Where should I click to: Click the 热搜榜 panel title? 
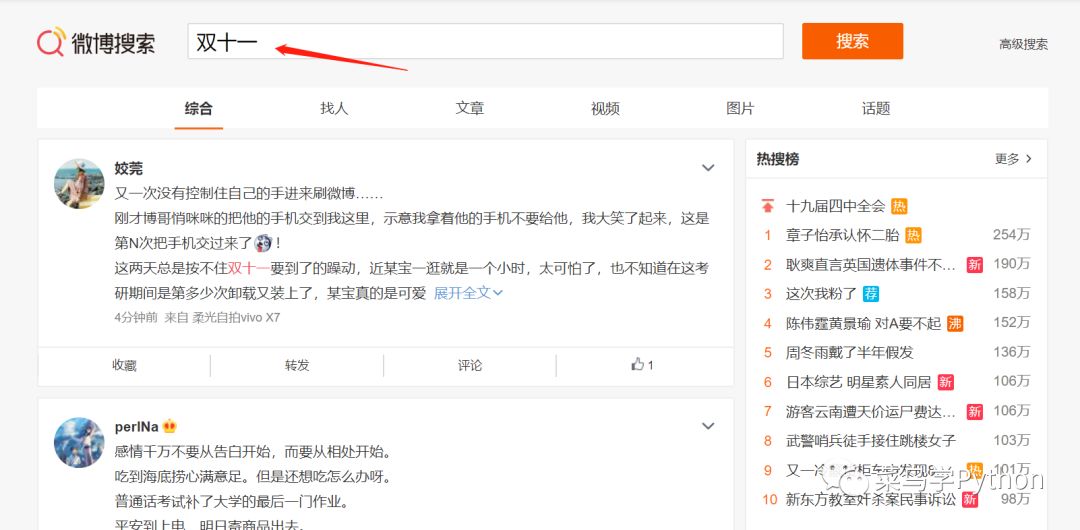(x=778, y=159)
